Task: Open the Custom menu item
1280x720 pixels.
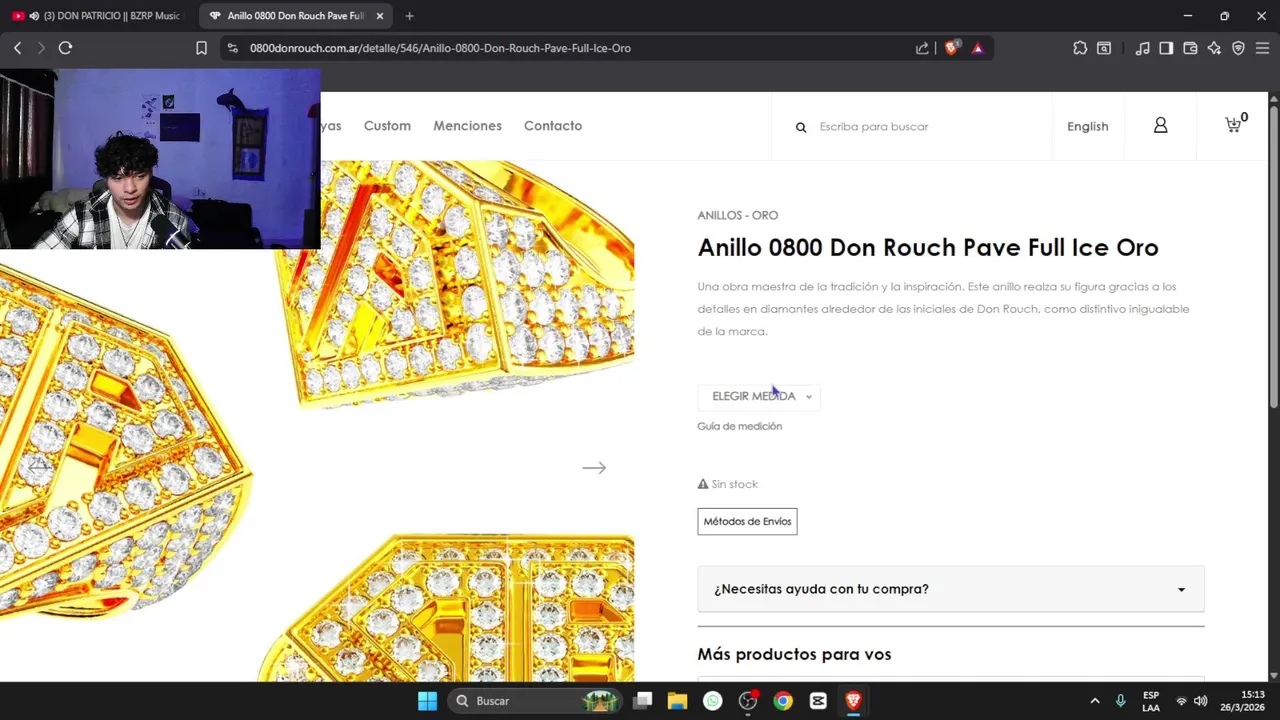Action: pos(387,126)
